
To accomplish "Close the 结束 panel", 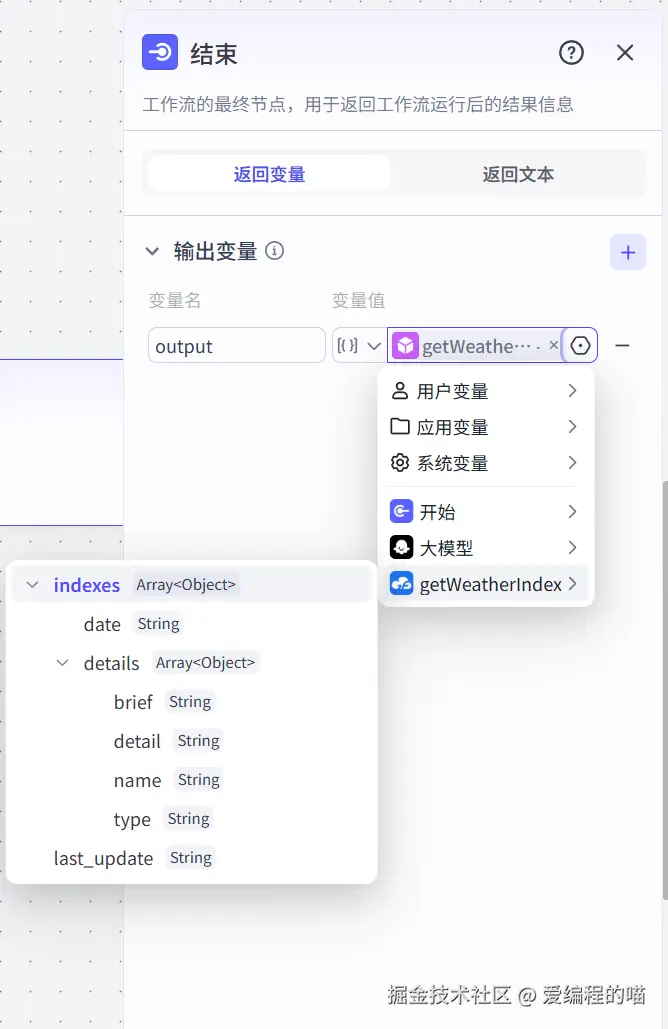I will pyautogui.click(x=625, y=52).
